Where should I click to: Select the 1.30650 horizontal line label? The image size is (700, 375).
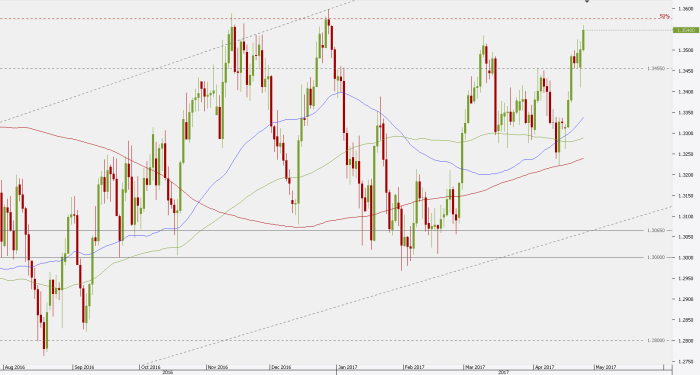pyautogui.click(x=656, y=230)
